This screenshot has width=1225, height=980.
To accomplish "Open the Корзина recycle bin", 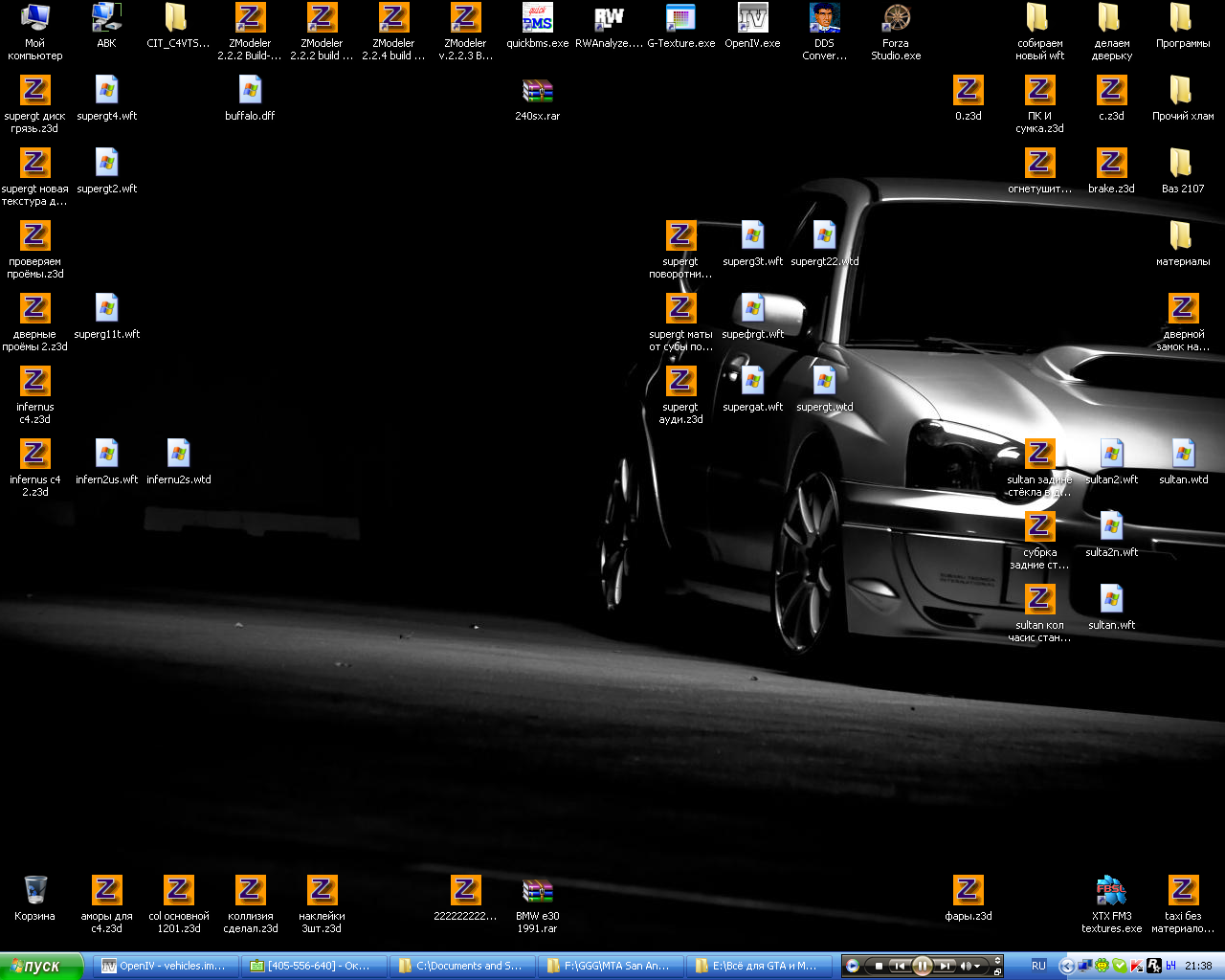I will [x=35, y=891].
